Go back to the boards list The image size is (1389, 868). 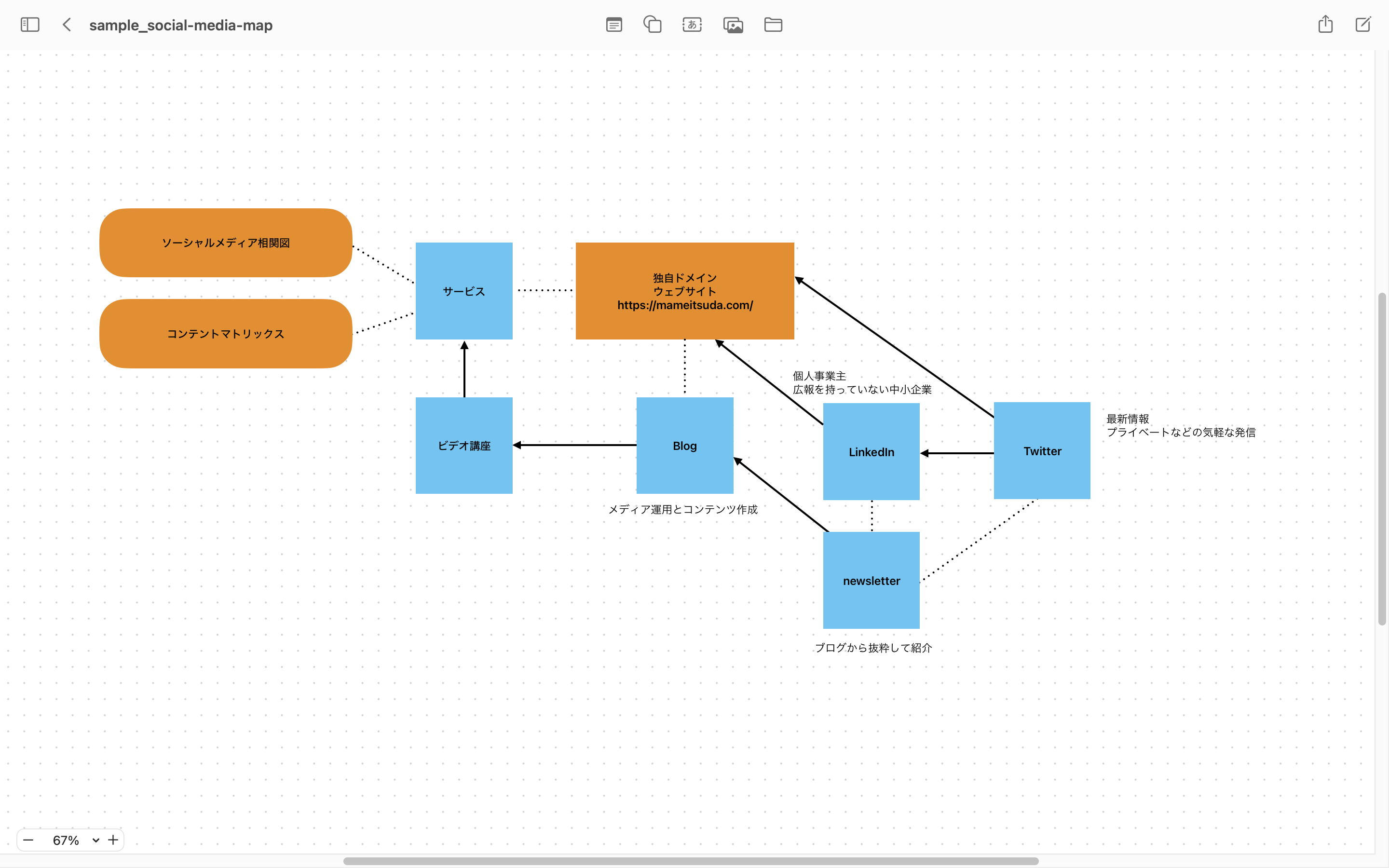67,25
